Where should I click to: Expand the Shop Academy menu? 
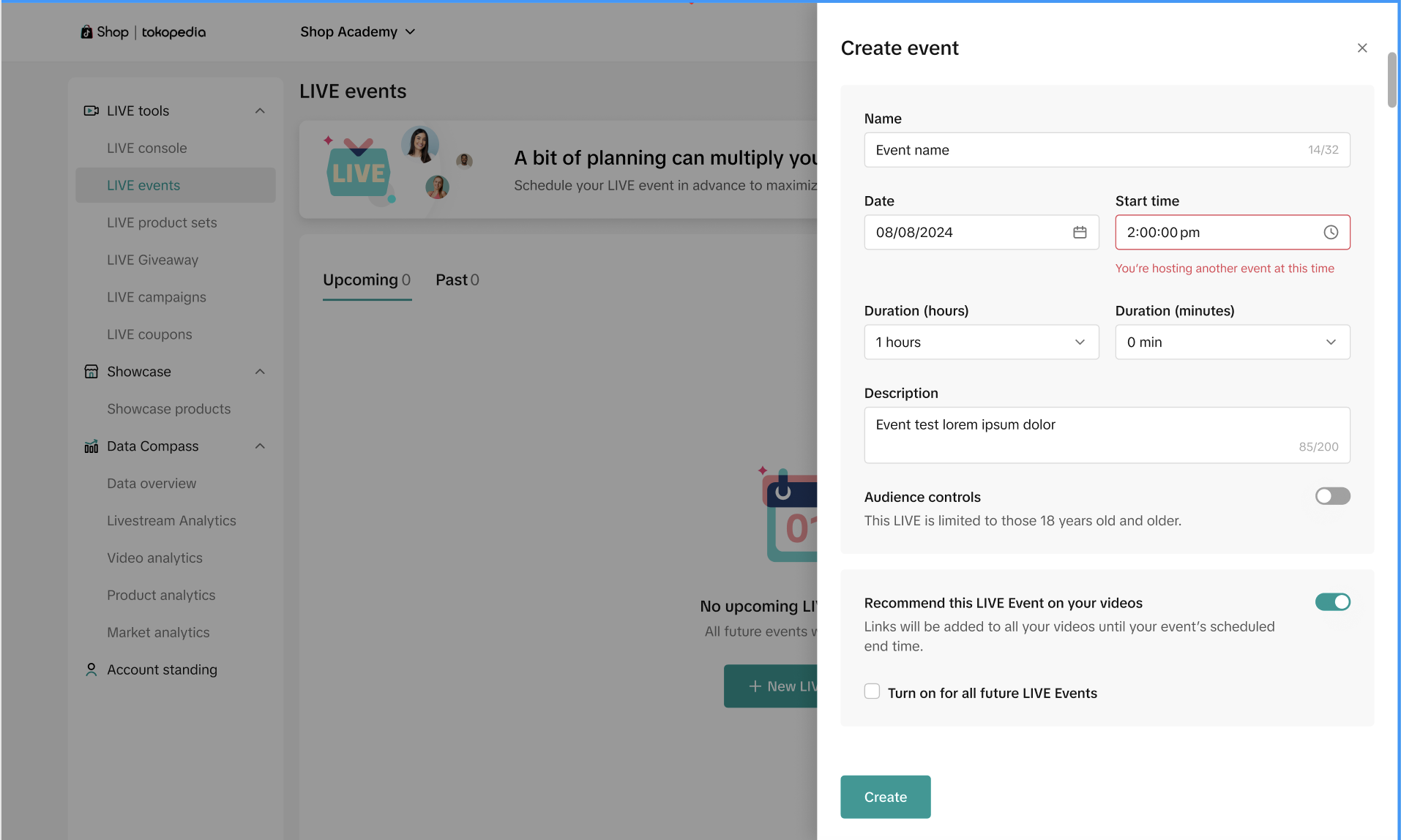point(357,32)
